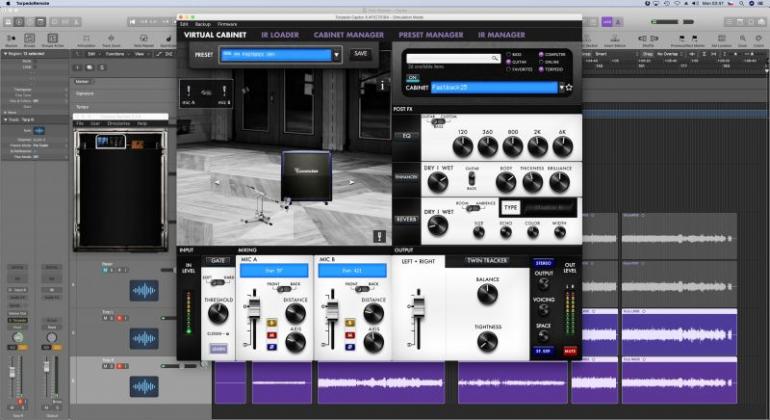Viewport: 770px width, 420px height.
Task: Switch to the IR Loader tab
Action: coord(279,35)
